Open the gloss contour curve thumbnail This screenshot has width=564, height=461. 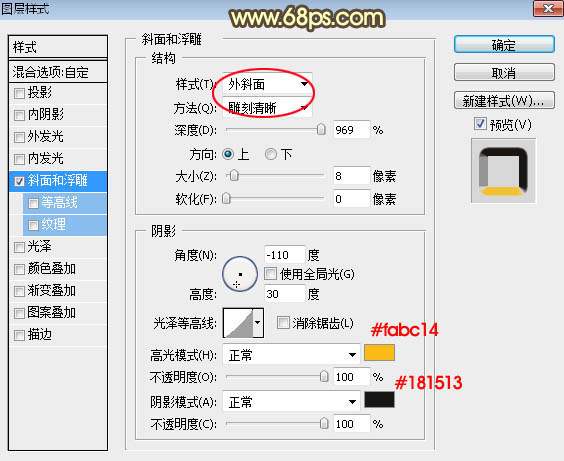point(238,323)
